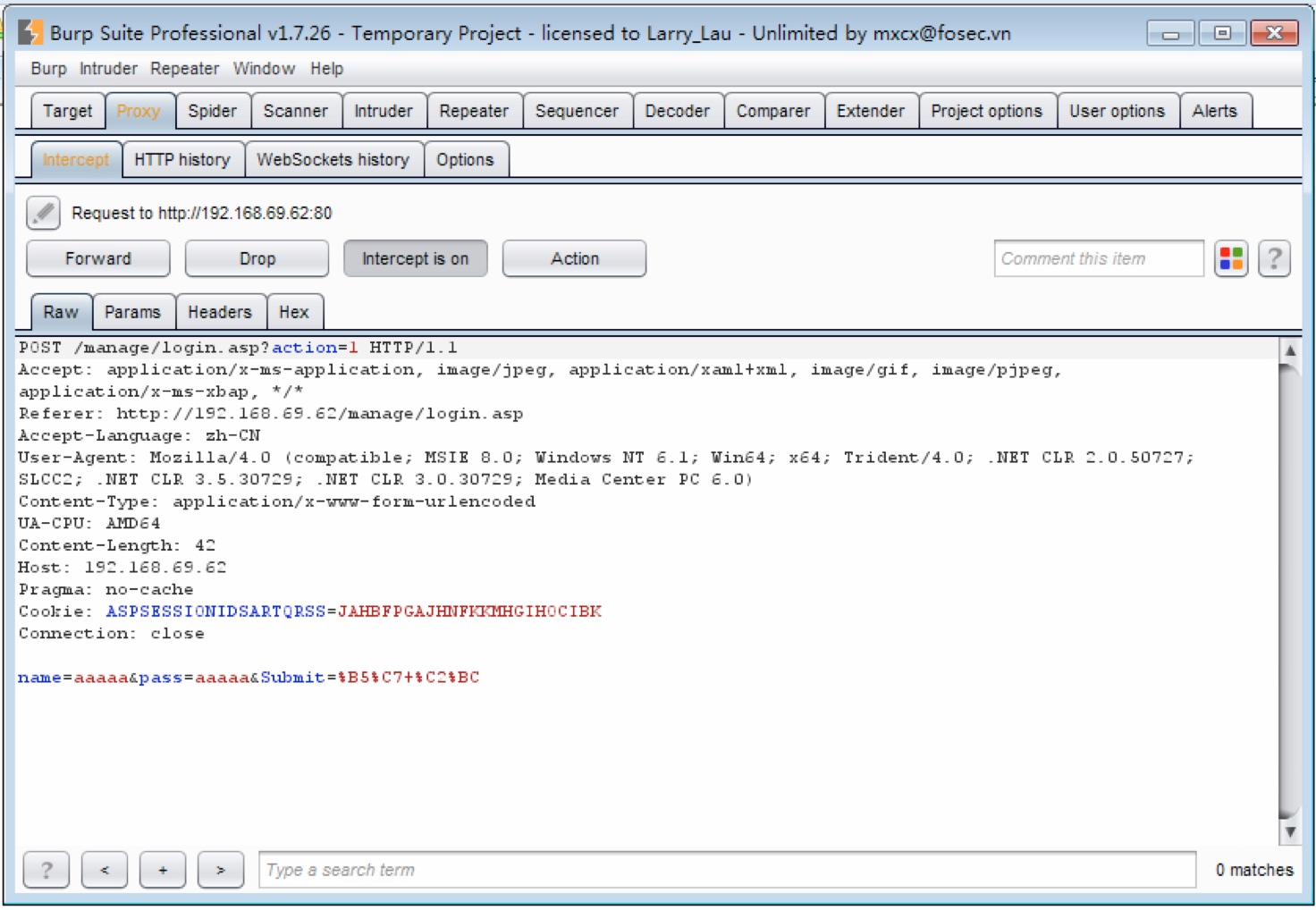Open the Repeater menu in menu bar
This screenshot has height=910, width=1316.
point(184,69)
